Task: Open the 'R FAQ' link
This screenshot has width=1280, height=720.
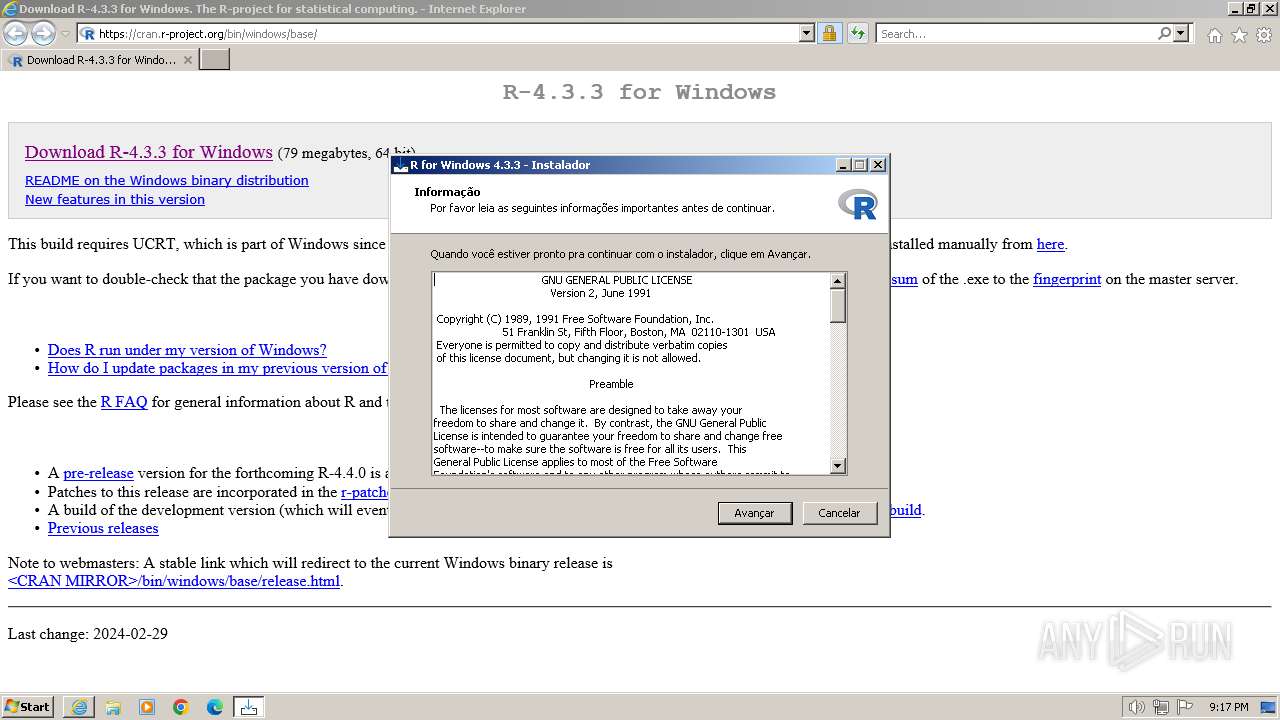Action: coord(124,402)
